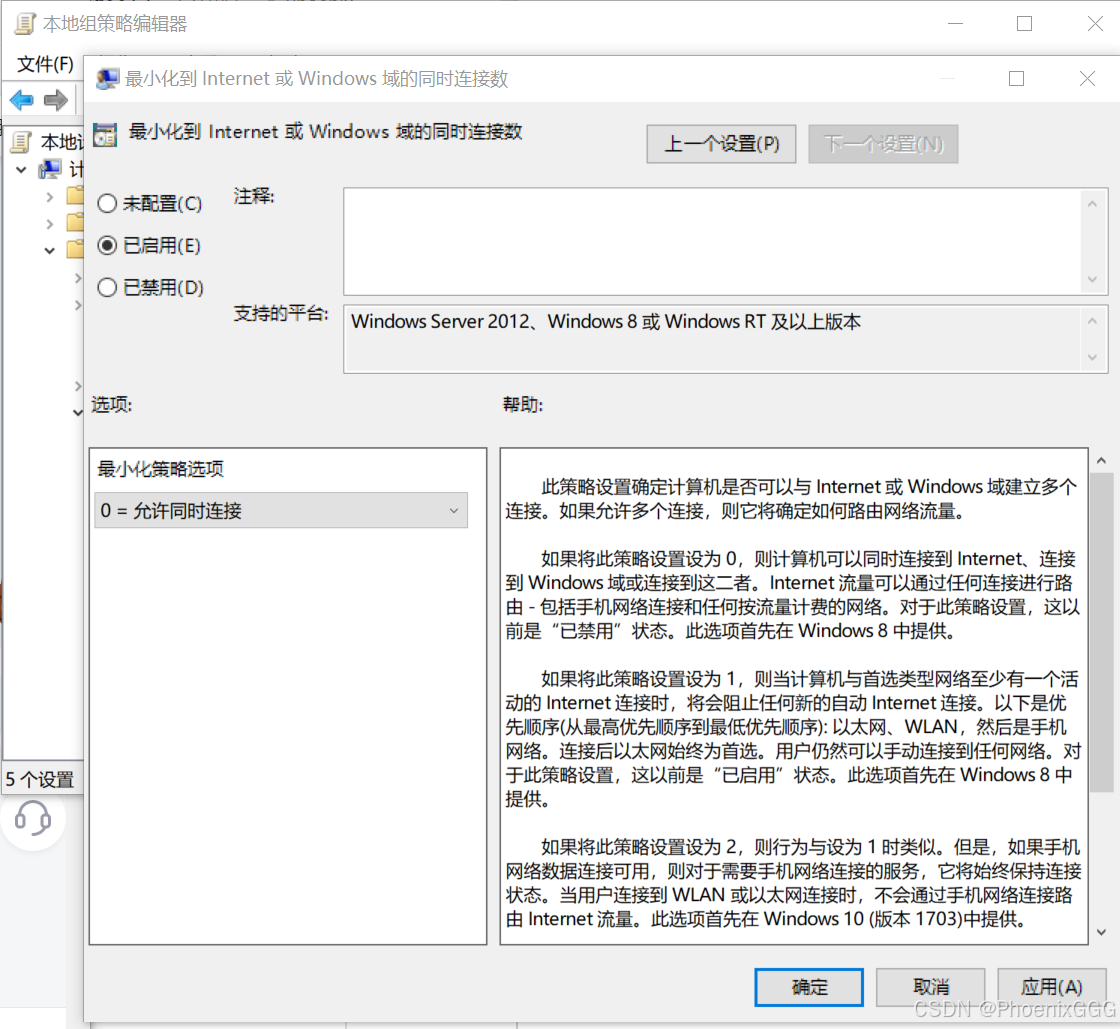Click inside the 注释 comment text box
Screen dimensions: 1120x1029
click(x=713, y=241)
